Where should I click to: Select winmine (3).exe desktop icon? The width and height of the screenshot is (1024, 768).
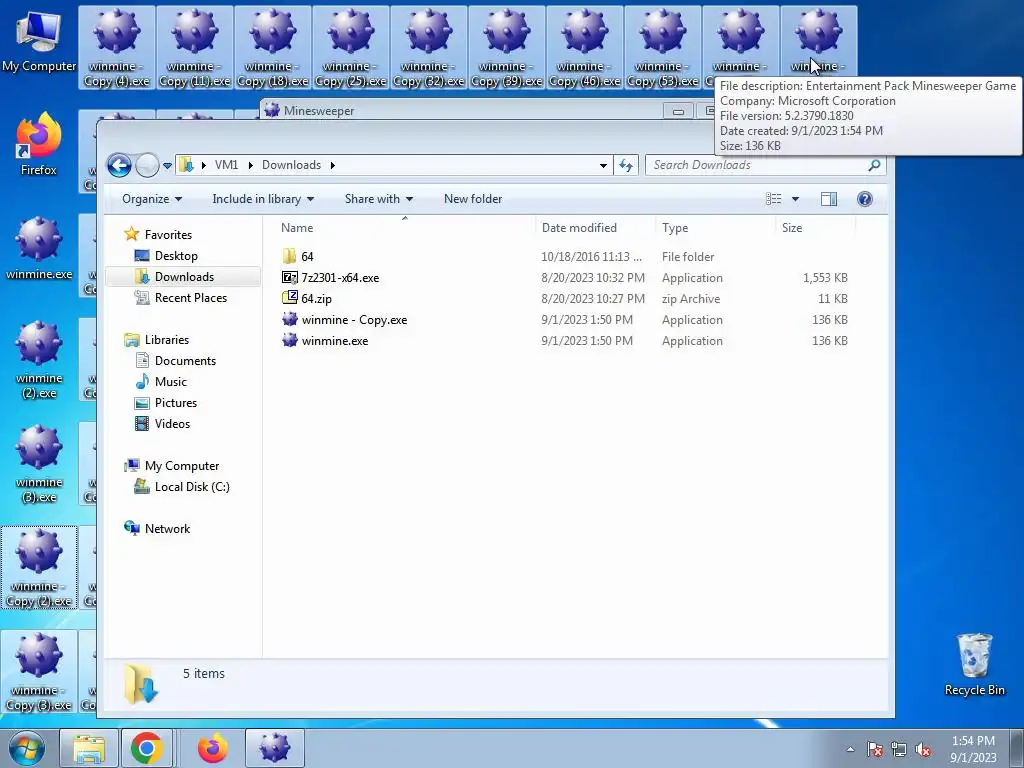click(39, 464)
